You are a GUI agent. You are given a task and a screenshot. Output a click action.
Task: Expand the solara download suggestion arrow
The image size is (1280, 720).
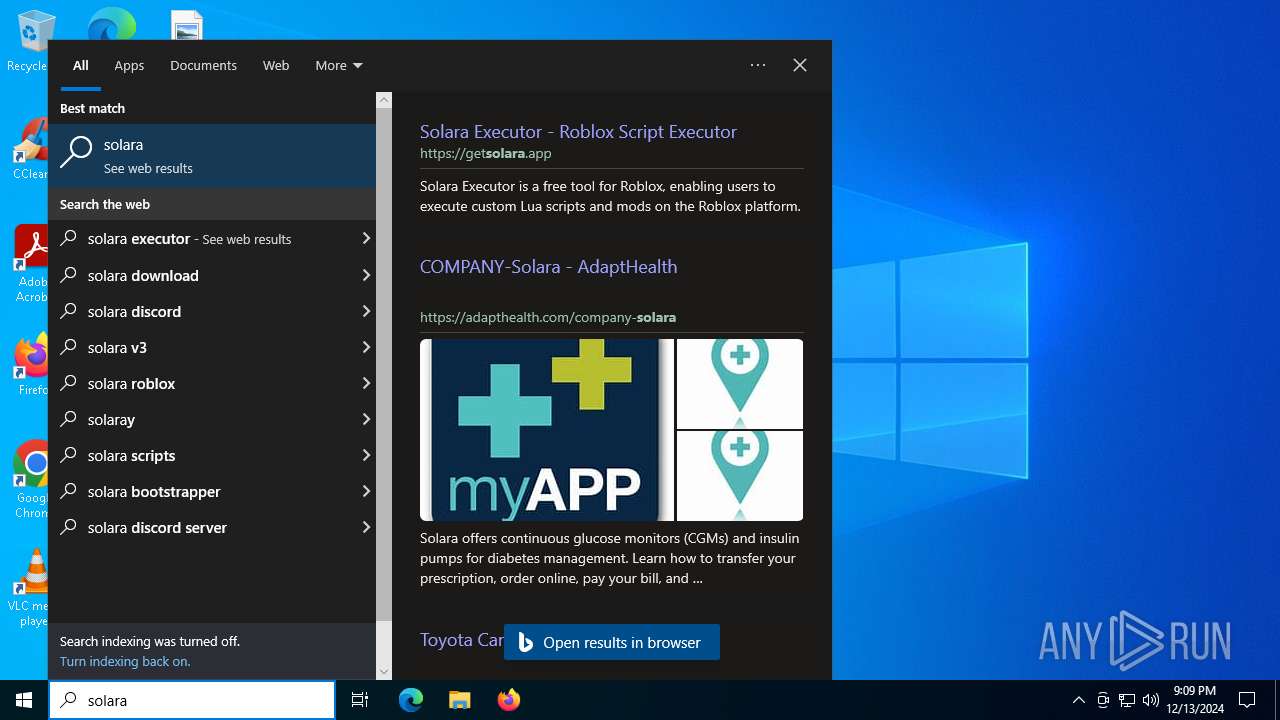coord(366,275)
